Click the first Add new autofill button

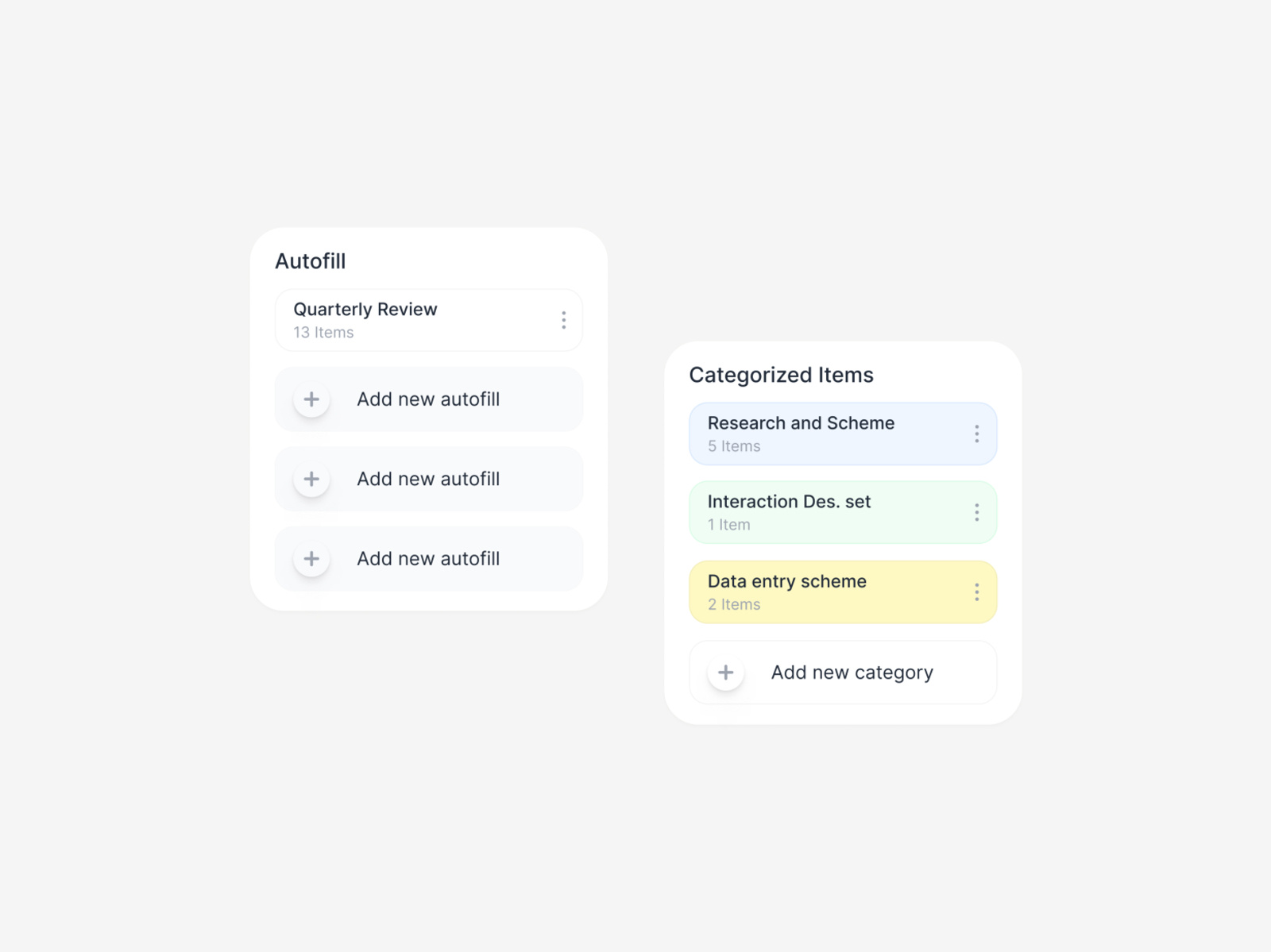[428, 399]
